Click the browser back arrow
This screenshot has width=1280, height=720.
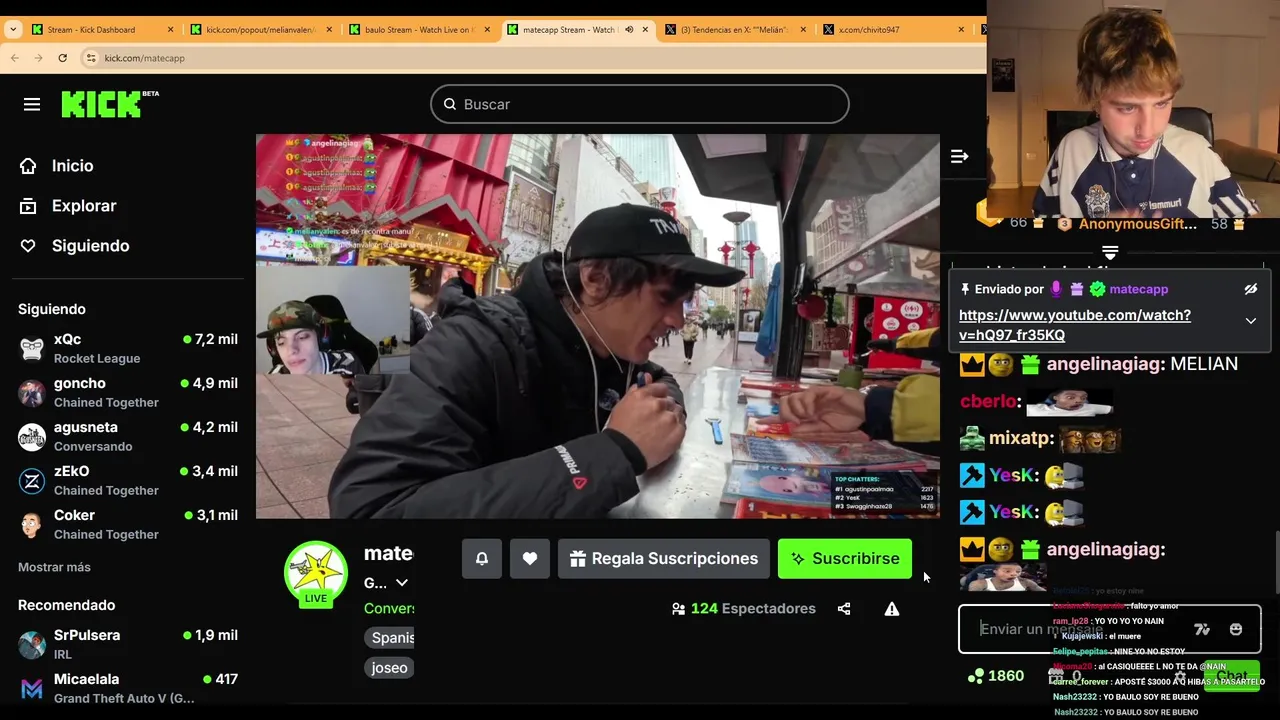pos(14,58)
